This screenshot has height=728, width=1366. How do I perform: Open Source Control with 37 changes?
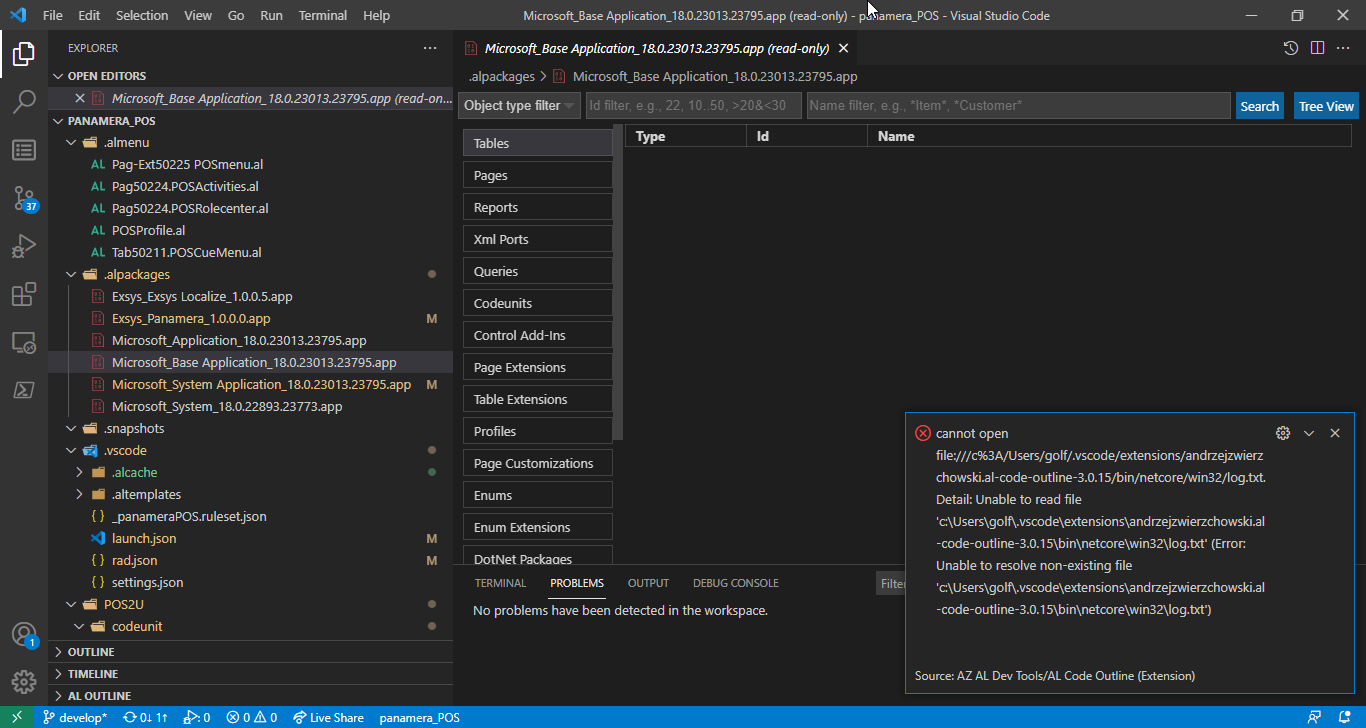pos(24,198)
